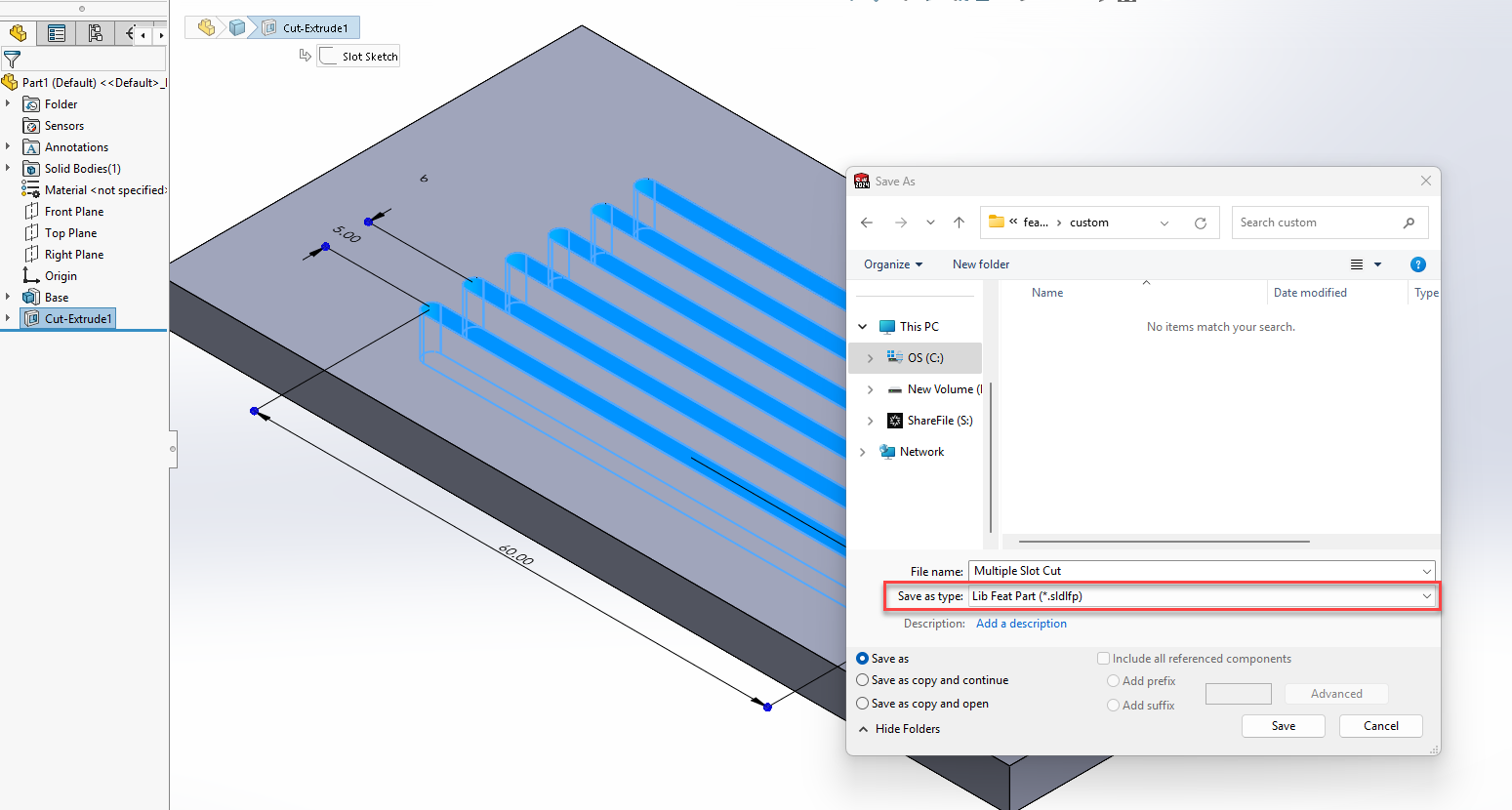Expand the Solid Bodies(1) folder

8,169
